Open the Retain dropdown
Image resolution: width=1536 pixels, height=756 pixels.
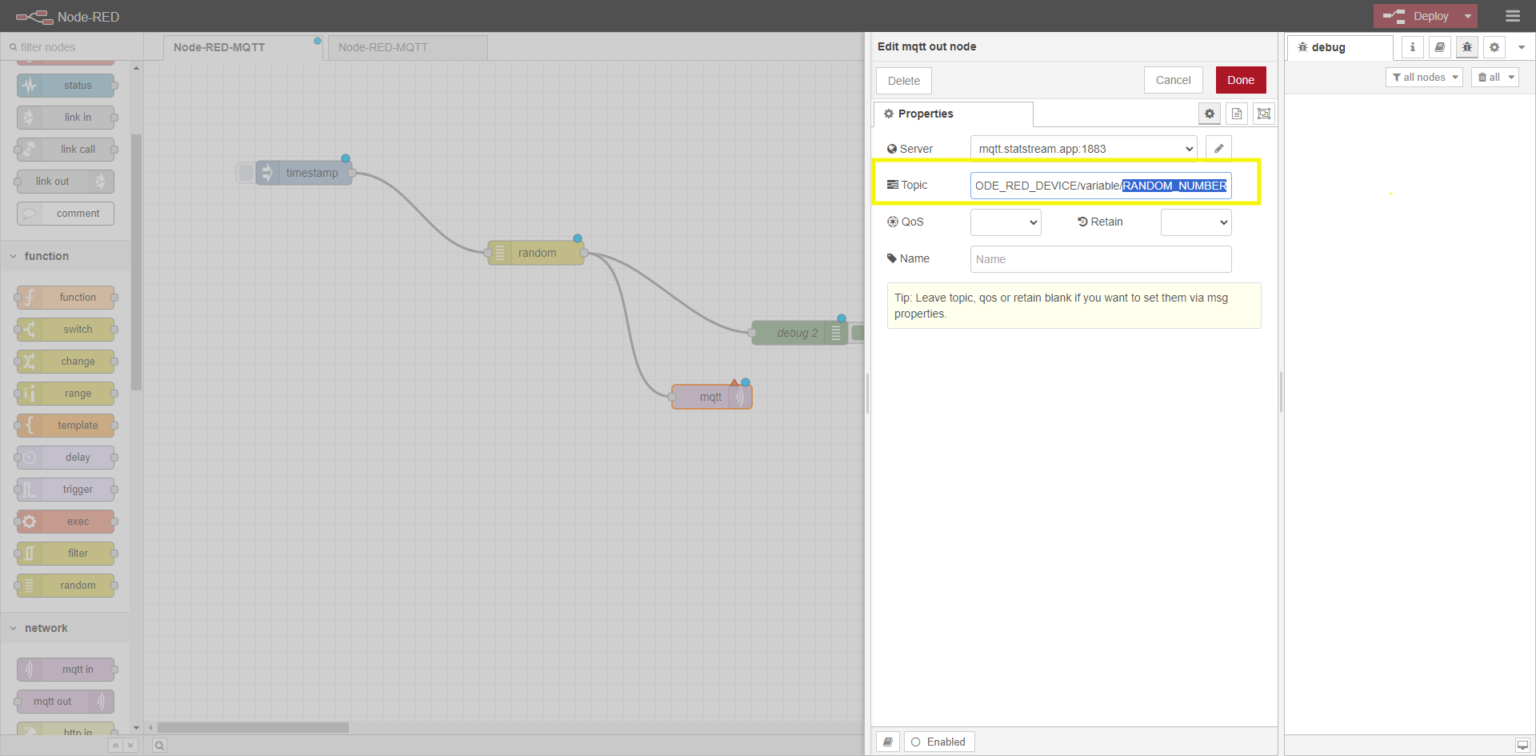pos(1195,222)
